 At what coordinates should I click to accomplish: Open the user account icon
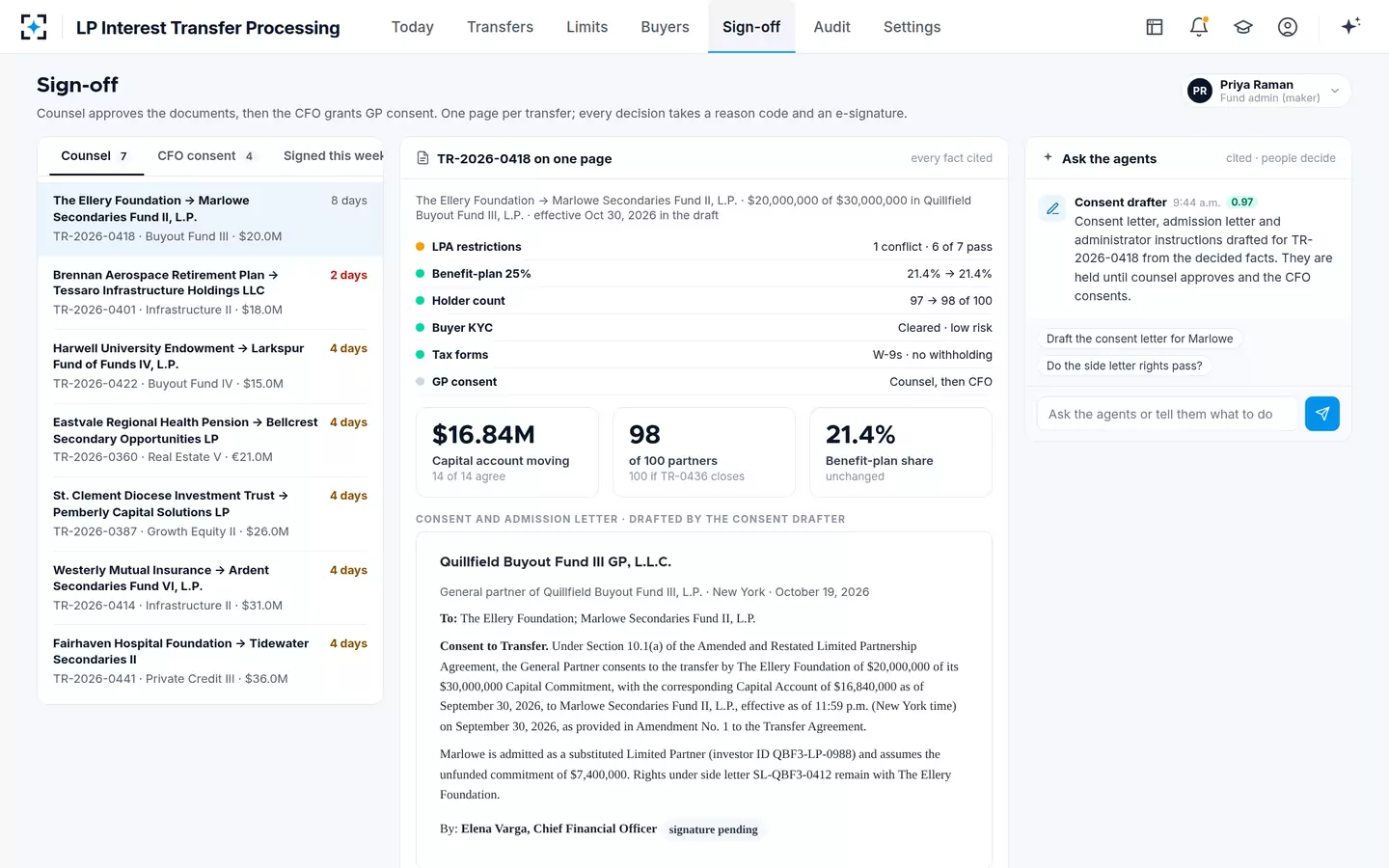(1288, 27)
